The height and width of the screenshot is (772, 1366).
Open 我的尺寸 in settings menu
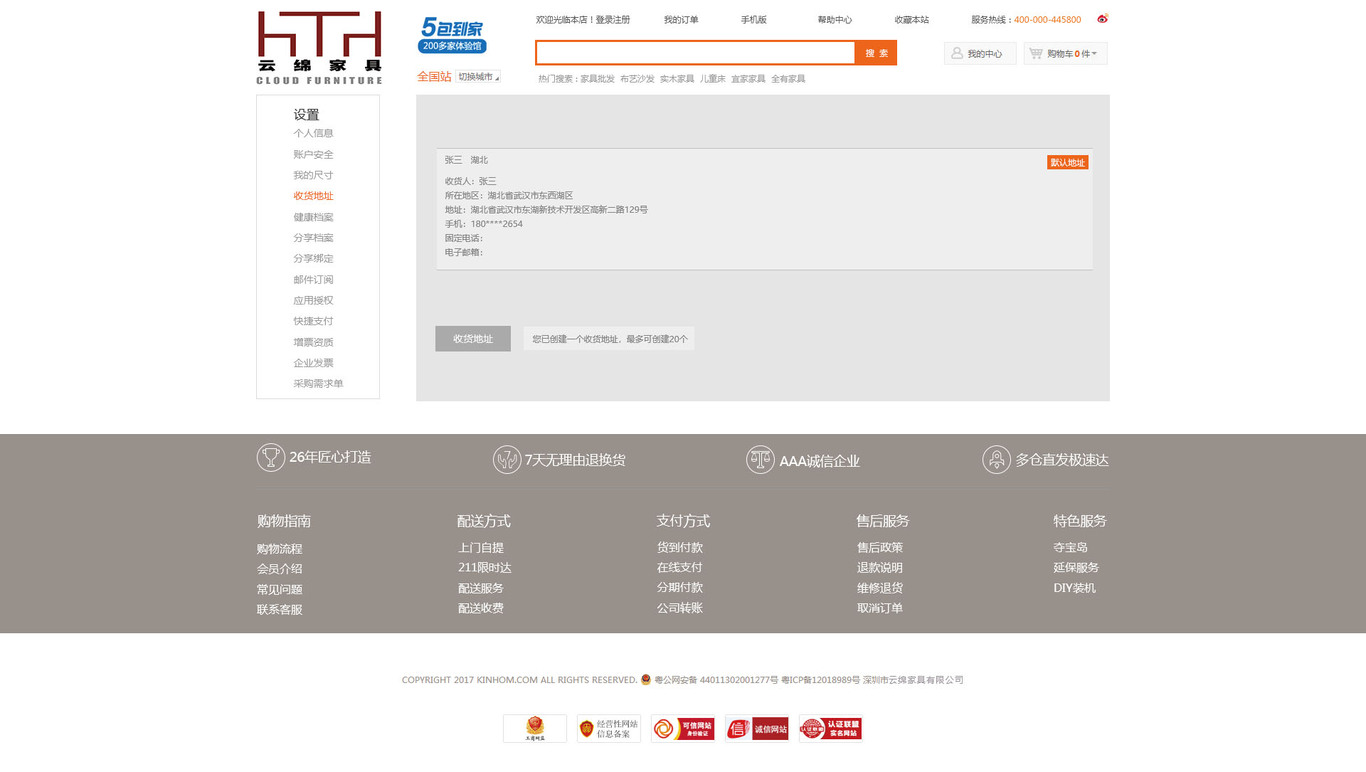(313, 175)
